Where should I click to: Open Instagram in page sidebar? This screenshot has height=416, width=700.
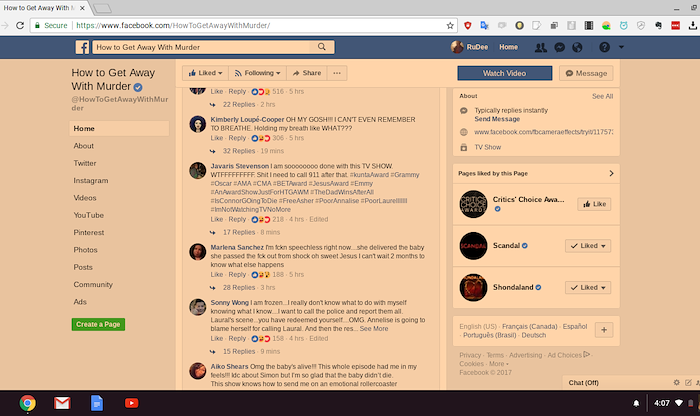pos(91,181)
